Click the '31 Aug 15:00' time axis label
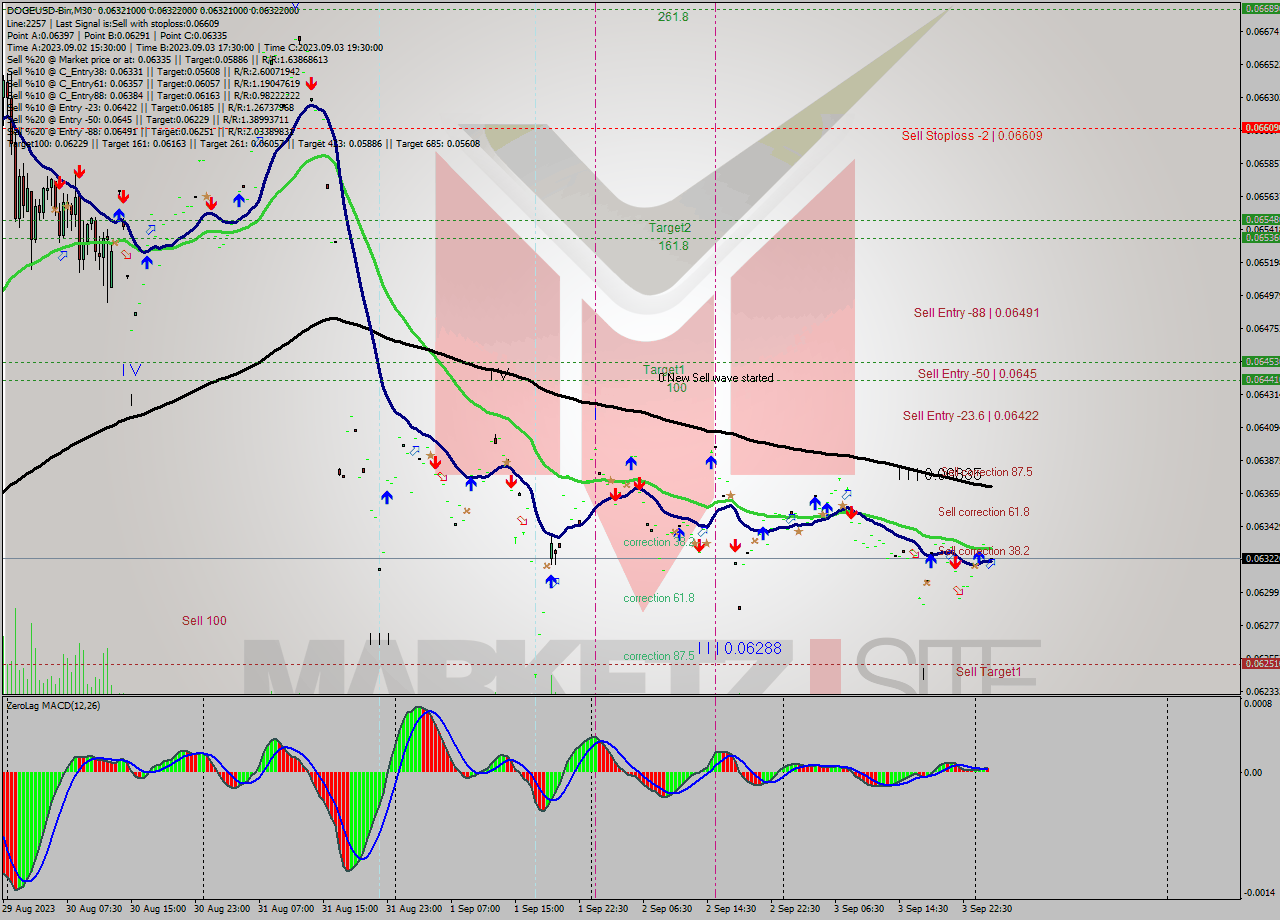Screen dimensions: 1280x920 pyautogui.click(x=350, y=909)
